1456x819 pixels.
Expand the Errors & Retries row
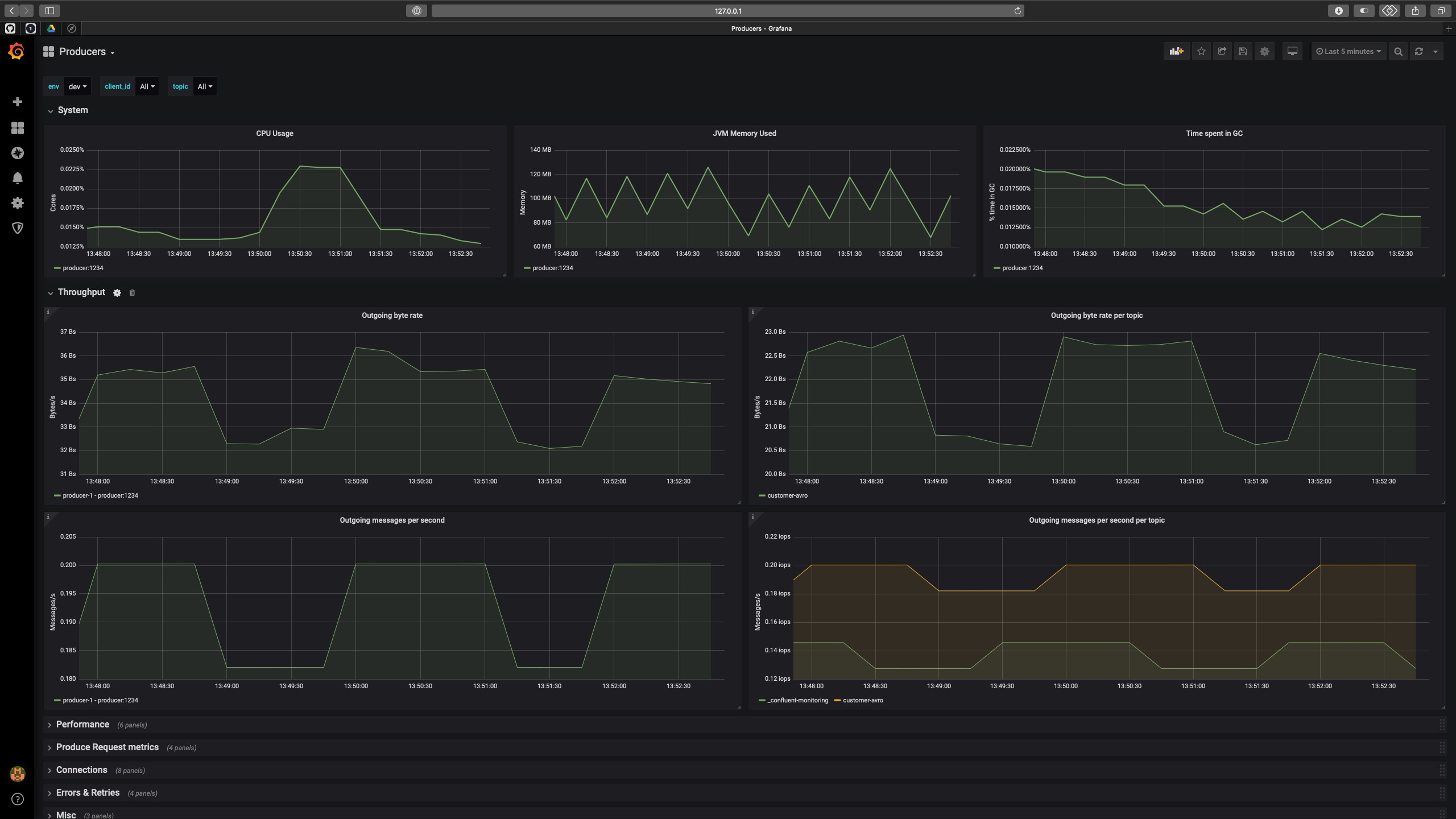click(x=88, y=792)
